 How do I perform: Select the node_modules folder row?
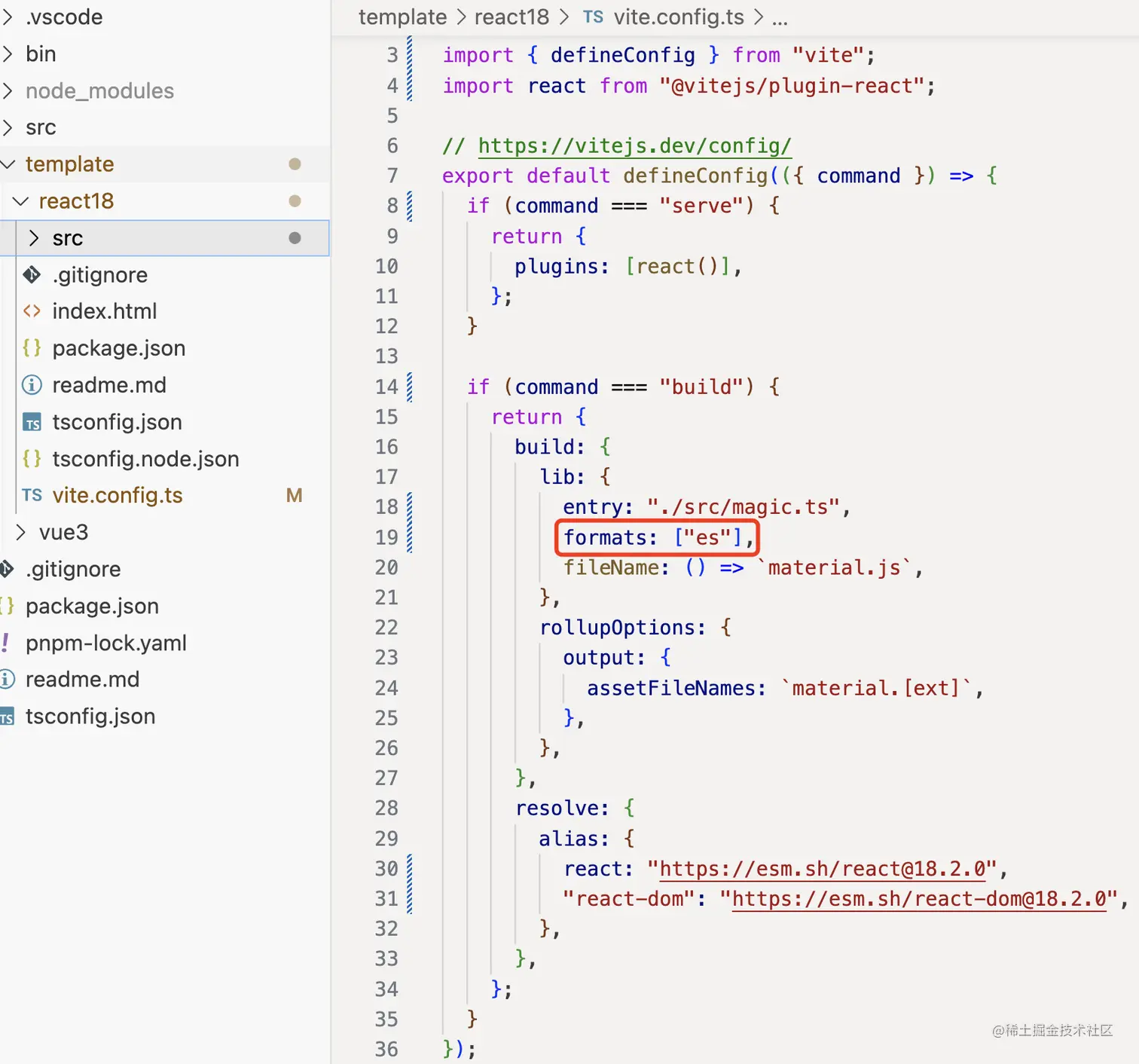point(165,90)
